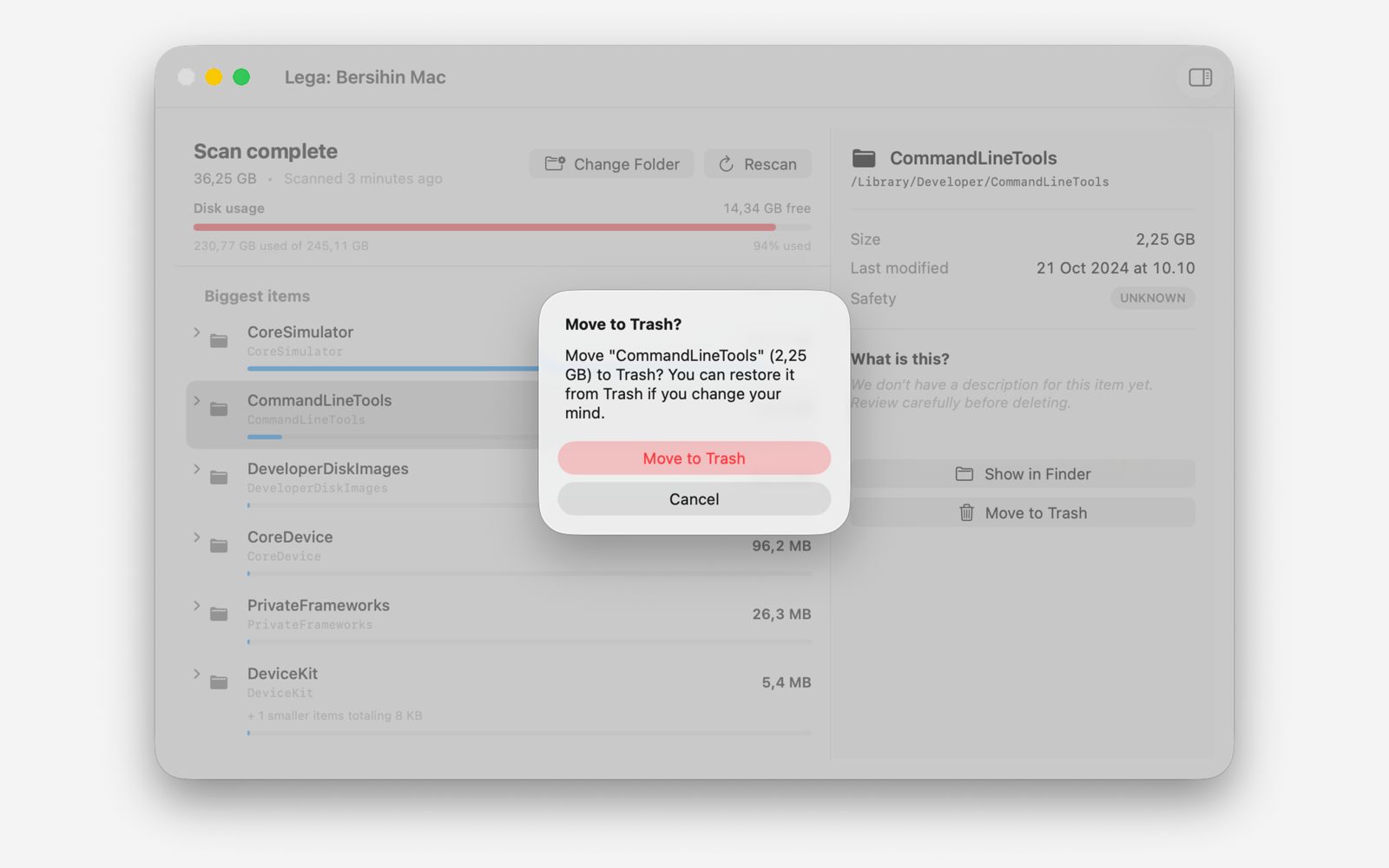Expand the CoreSimulator row chevron
The width and height of the screenshot is (1389, 868).
(197, 332)
